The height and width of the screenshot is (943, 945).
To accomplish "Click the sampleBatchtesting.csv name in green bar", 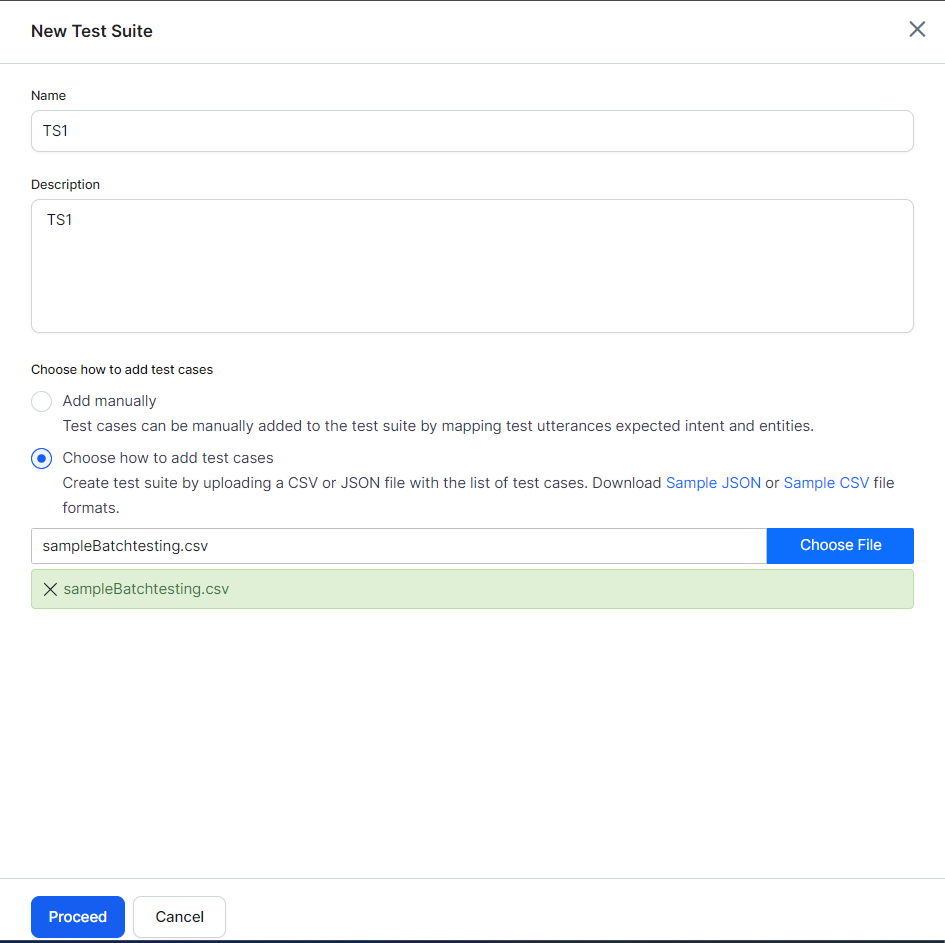I will point(146,589).
